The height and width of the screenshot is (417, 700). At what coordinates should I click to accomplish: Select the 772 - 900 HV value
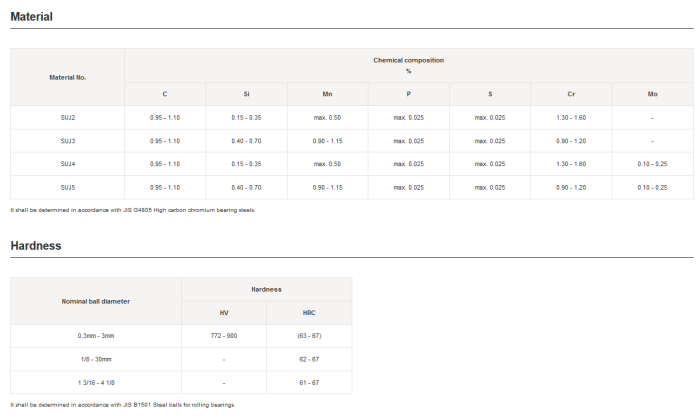pyautogui.click(x=224, y=337)
